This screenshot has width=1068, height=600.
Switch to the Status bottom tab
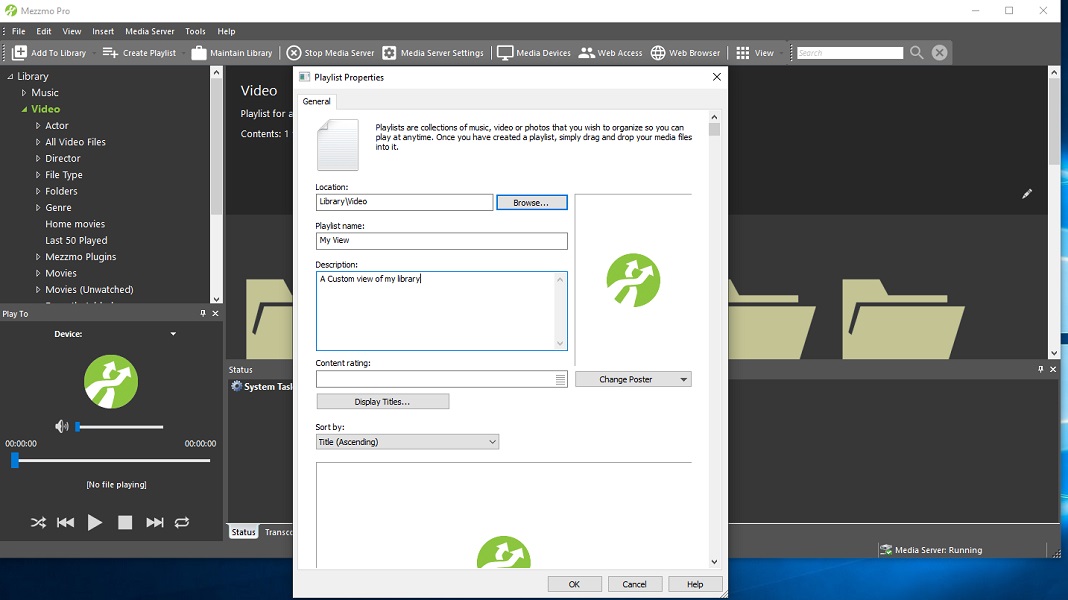243,532
